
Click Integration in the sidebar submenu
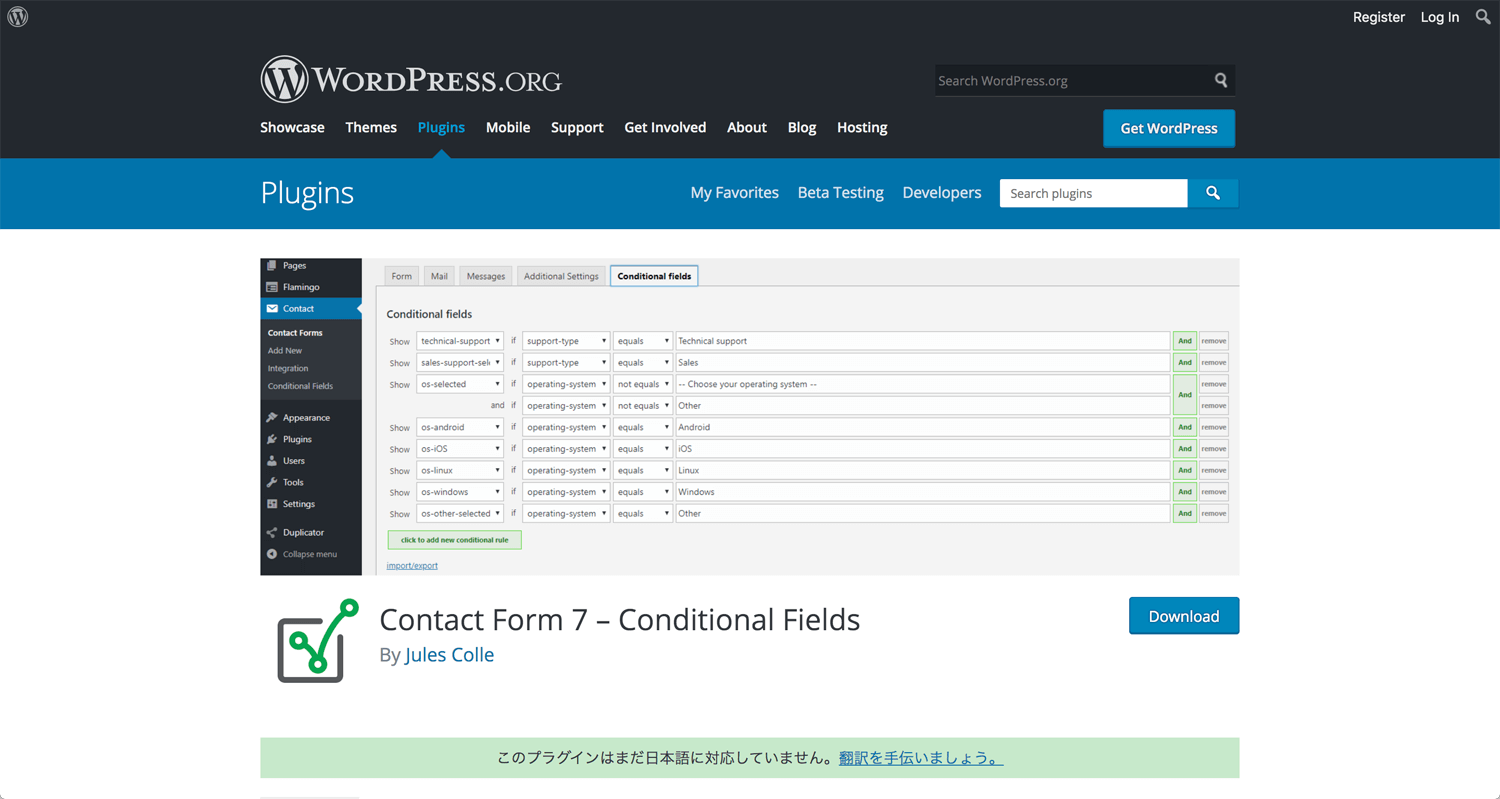click(x=288, y=368)
